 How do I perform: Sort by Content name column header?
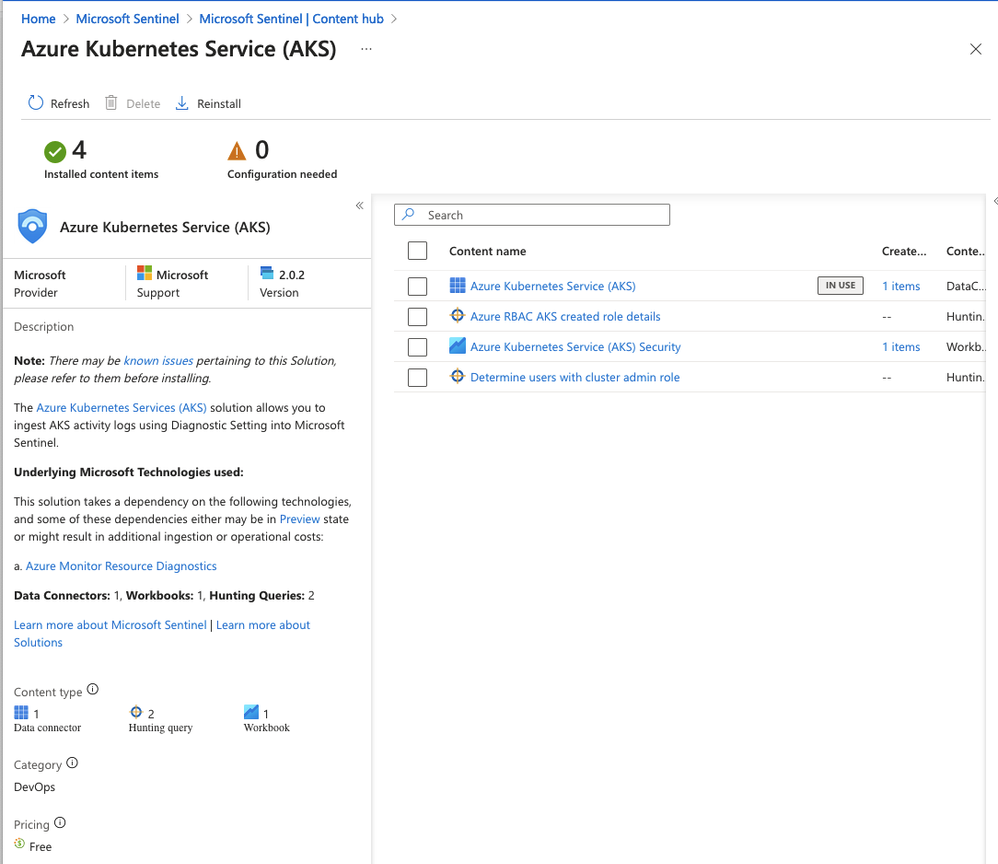coord(487,251)
